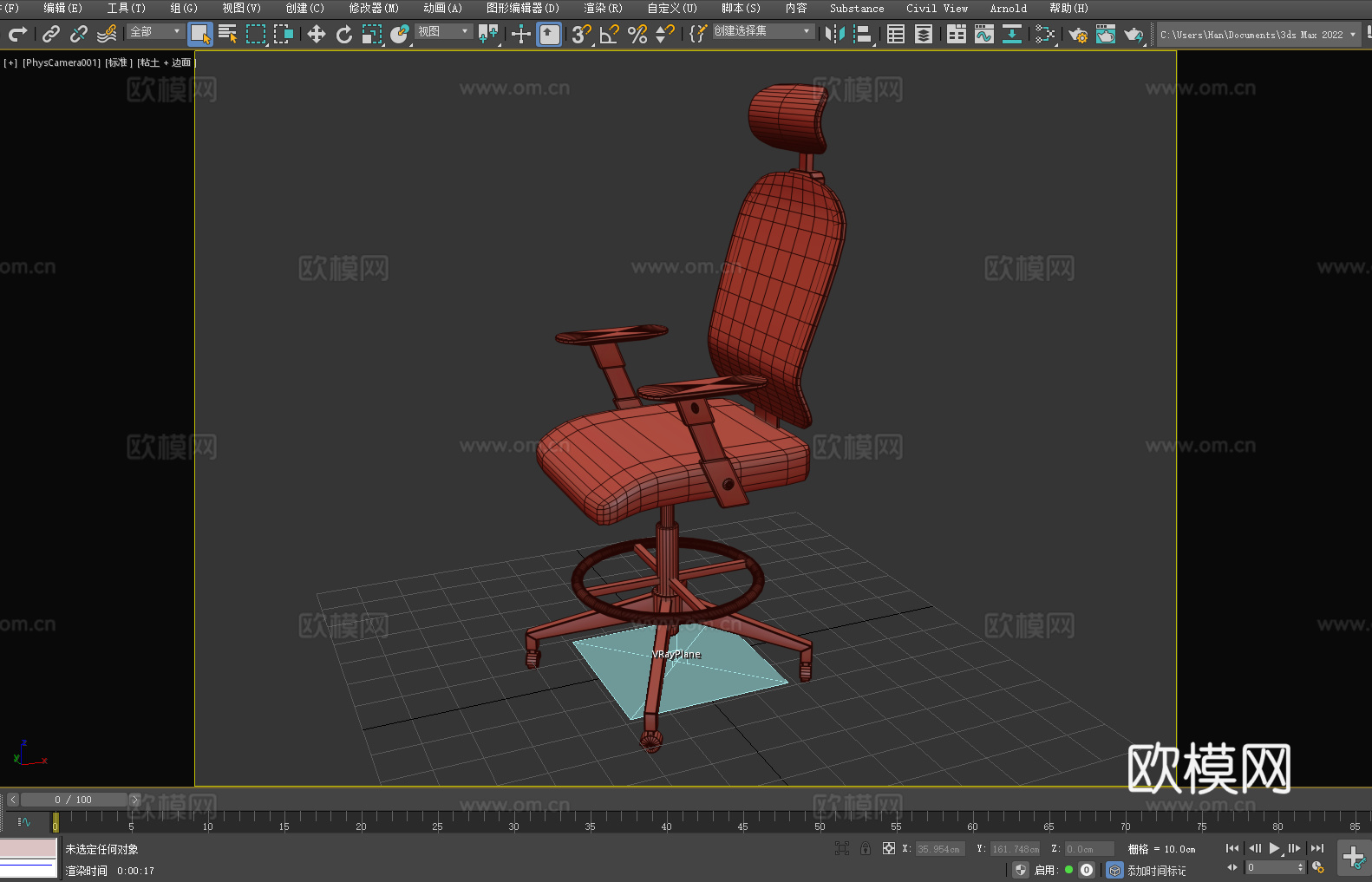Click Use Pivot Point Center icon

[x=488, y=34]
